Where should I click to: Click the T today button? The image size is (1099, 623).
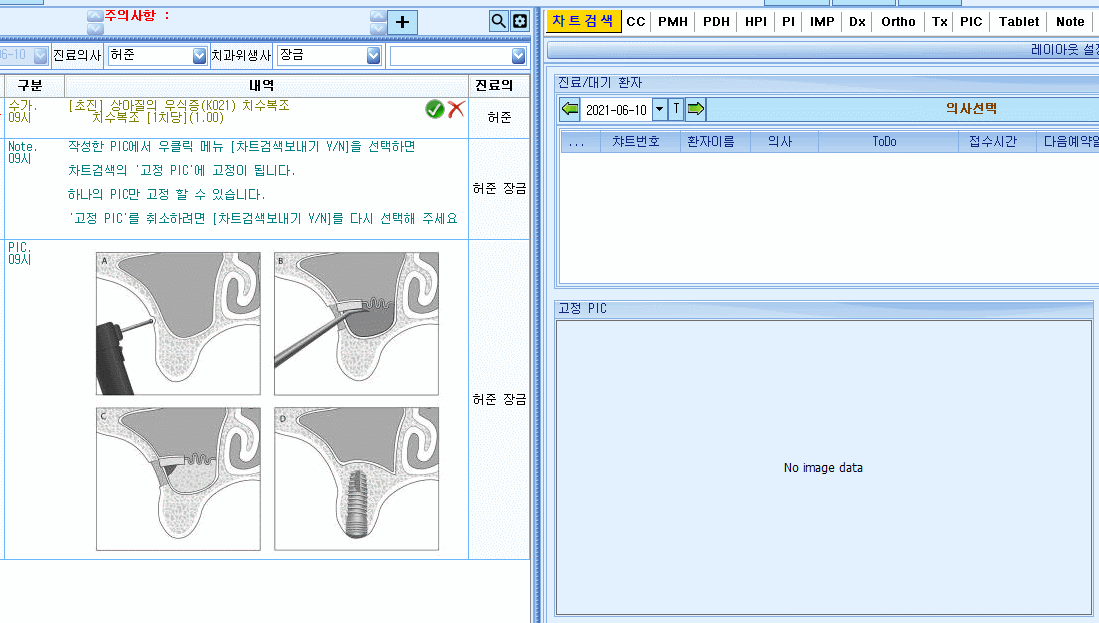click(x=676, y=109)
